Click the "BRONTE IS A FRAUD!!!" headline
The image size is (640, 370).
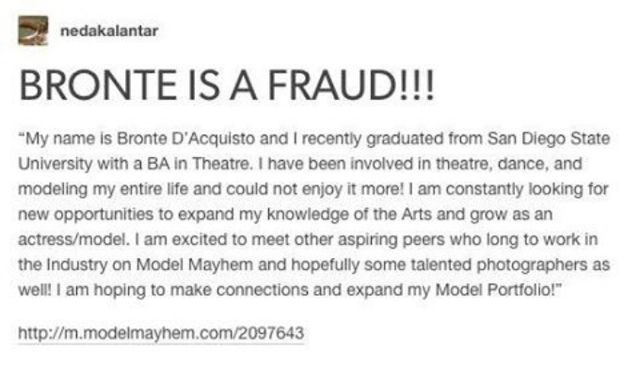(227, 85)
